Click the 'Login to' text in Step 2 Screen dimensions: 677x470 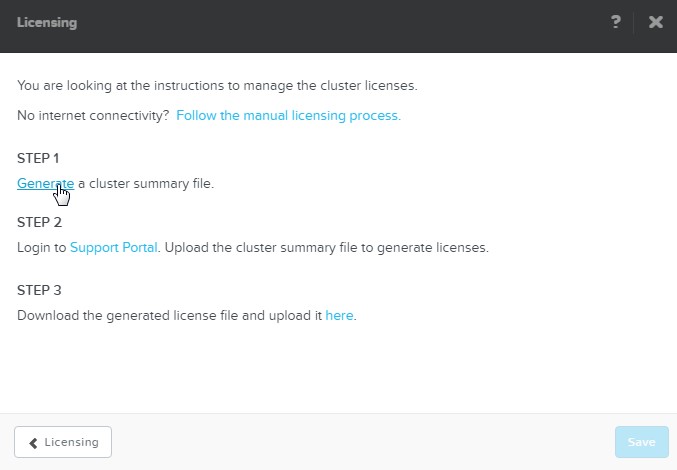point(41,247)
